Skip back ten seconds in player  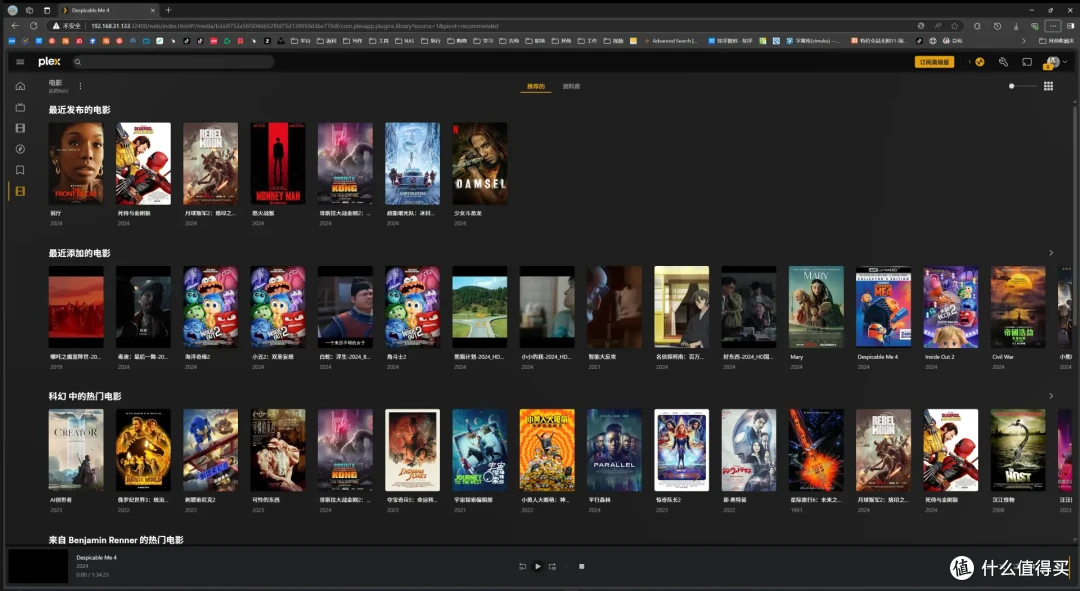(522, 566)
